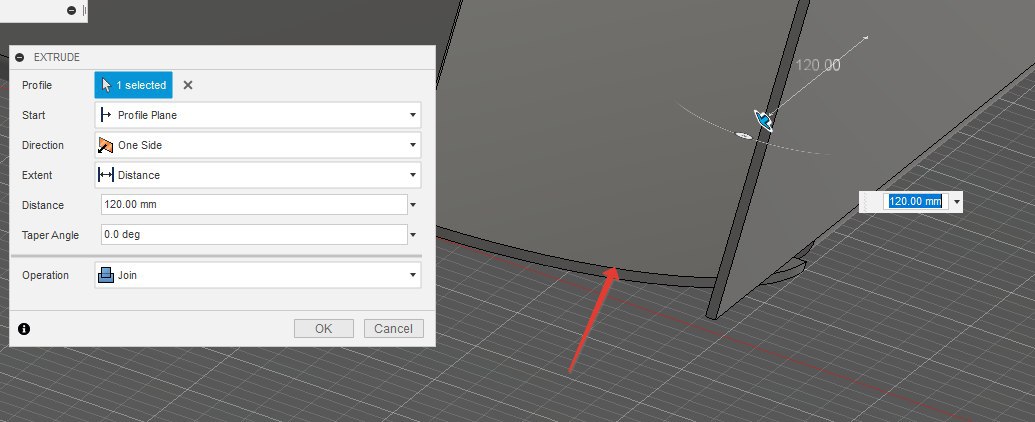Collapse the EXTRUDE dialog header icon

tap(20, 57)
